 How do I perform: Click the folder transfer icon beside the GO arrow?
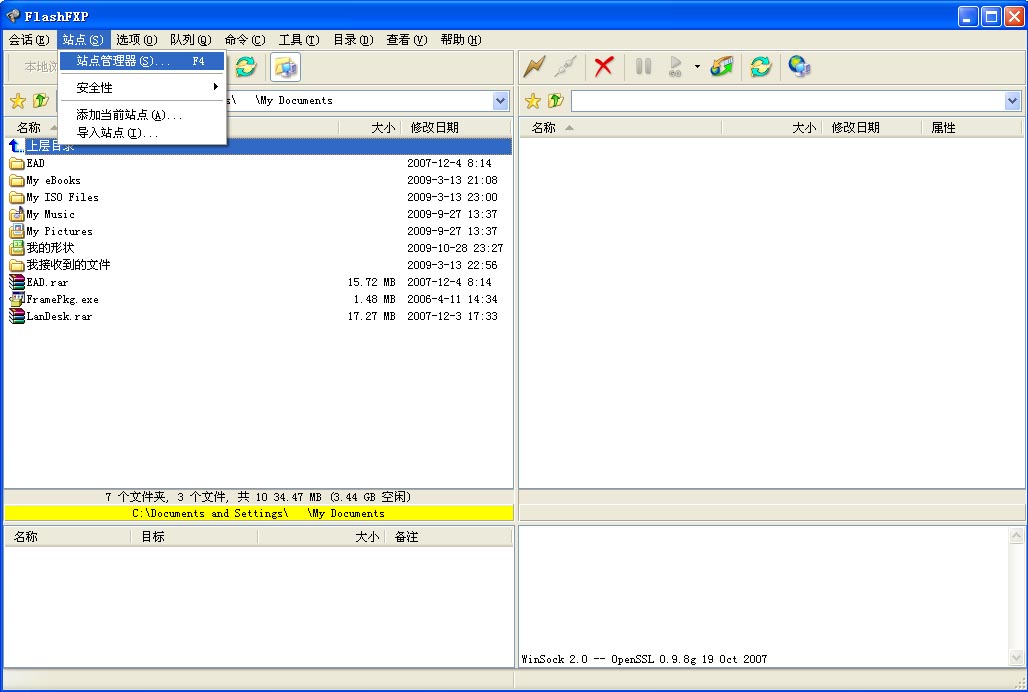click(x=722, y=66)
